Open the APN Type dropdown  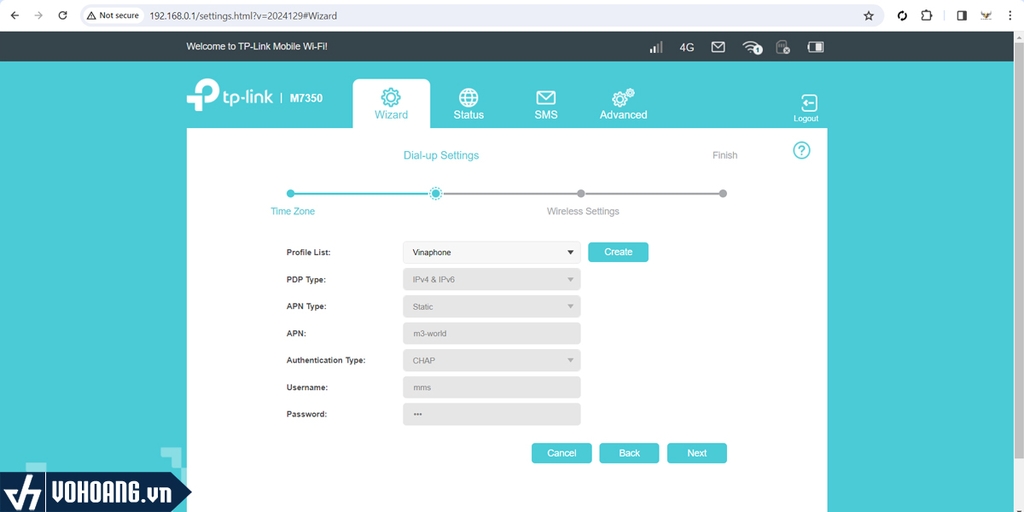click(491, 307)
